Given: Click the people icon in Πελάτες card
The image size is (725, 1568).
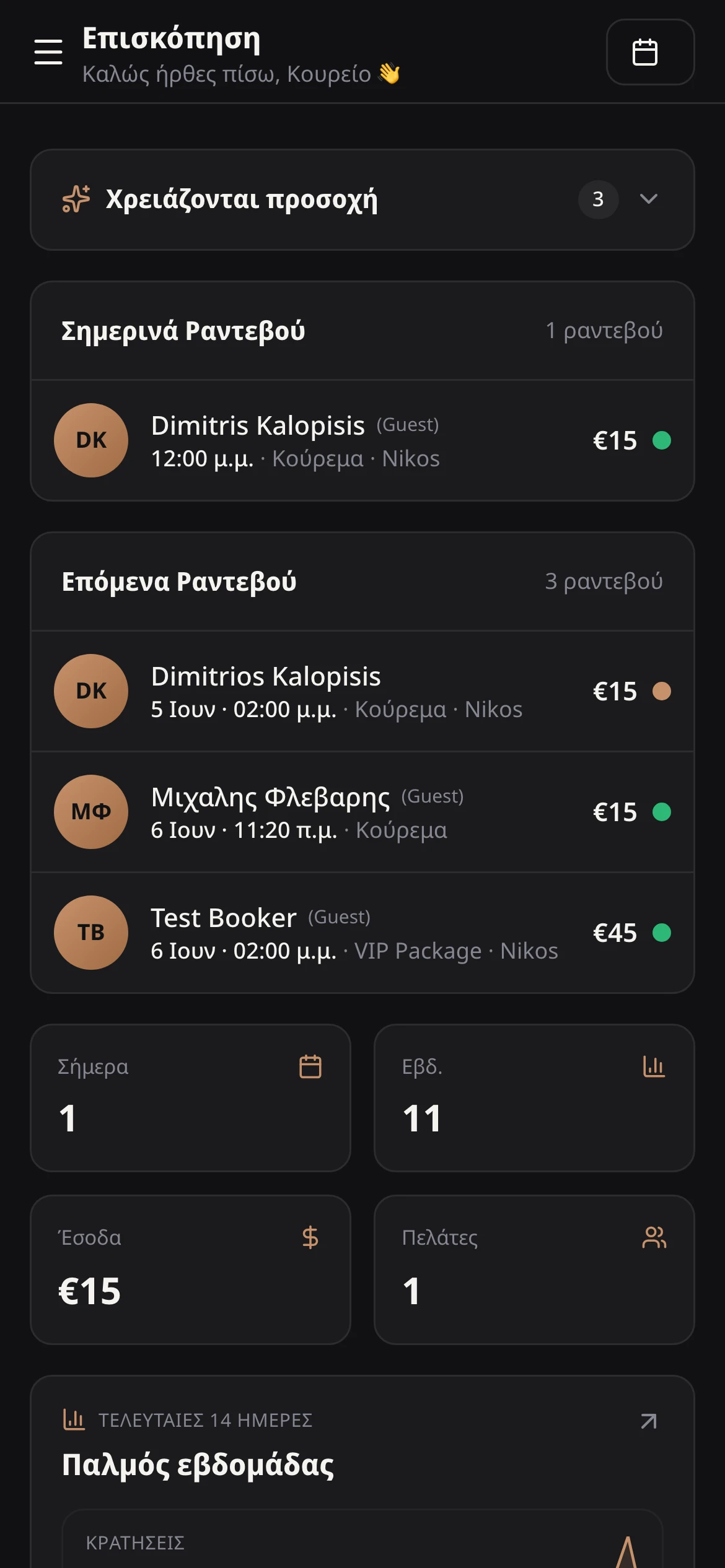Looking at the screenshot, I should click(x=654, y=1237).
